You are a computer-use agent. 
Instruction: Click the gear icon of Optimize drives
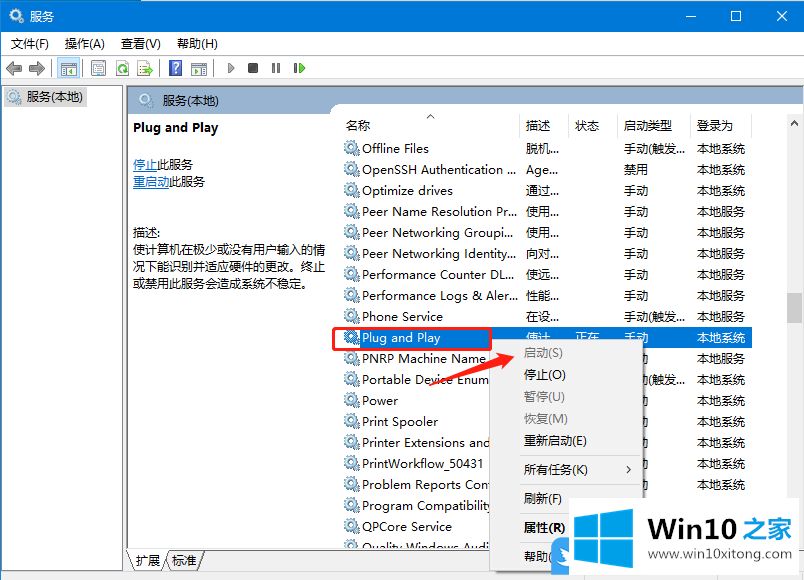(x=352, y=190)
